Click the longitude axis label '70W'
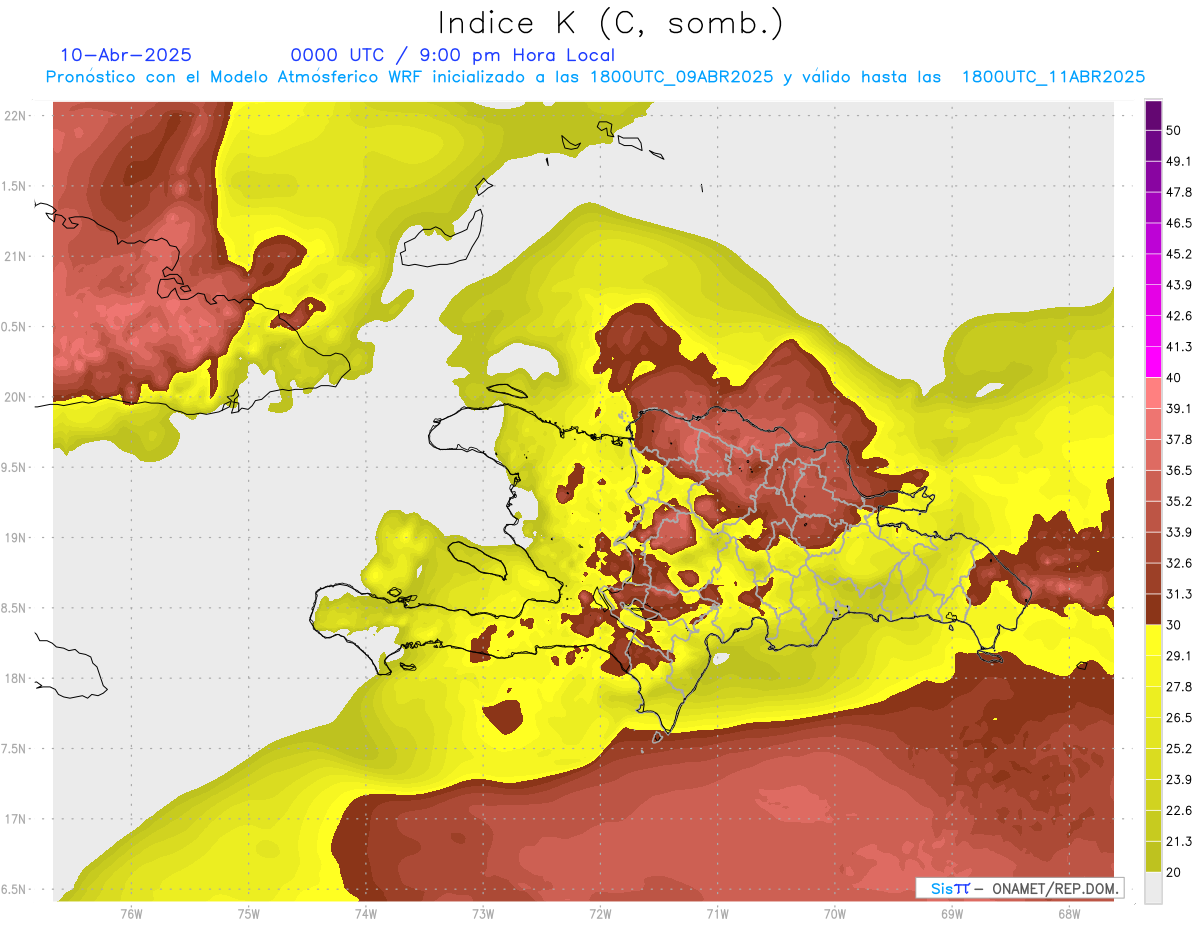Screen dimensions: 1200x927 pos(834,914)
